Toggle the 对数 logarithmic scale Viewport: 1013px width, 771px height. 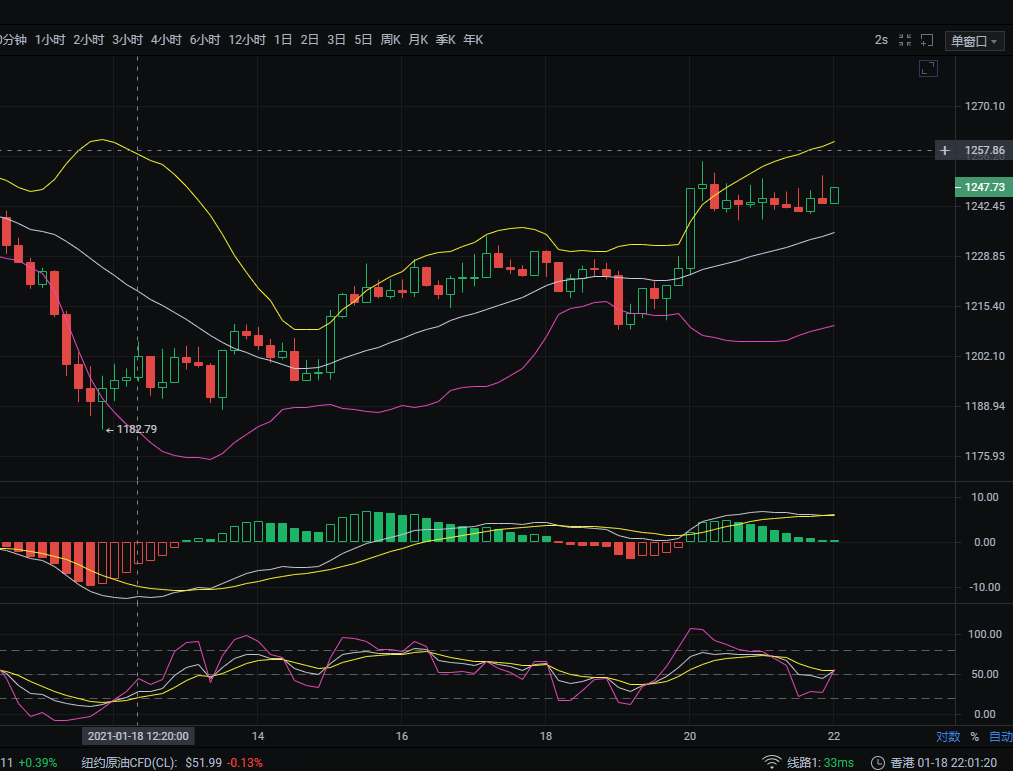(948, 737)
